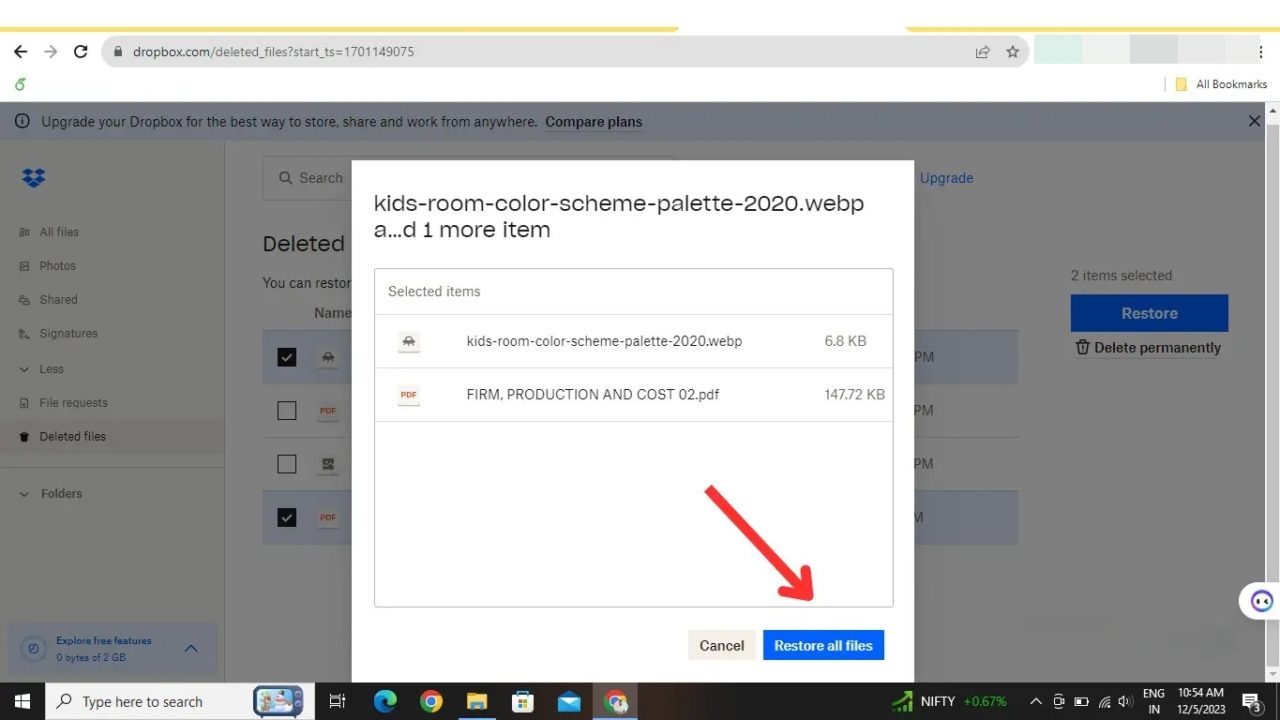
Task: Click the browser address bar
Action: pyautogui.click(x=400, y=51)
